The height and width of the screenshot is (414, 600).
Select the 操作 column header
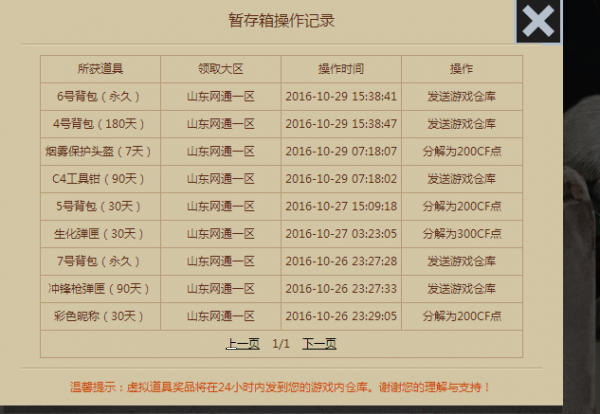461,69
